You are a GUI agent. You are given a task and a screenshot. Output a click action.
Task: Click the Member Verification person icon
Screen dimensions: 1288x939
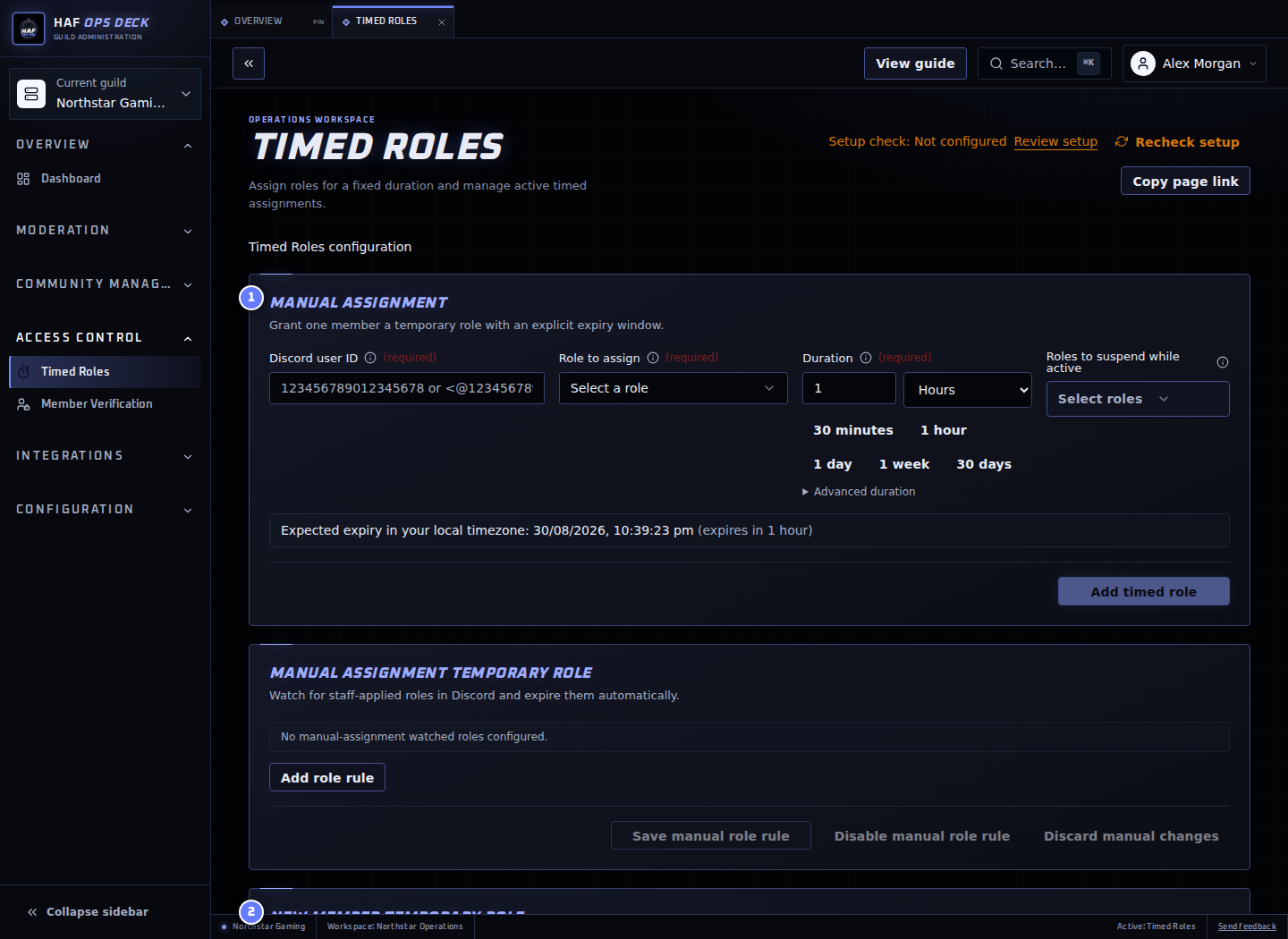tap(23, 404)
